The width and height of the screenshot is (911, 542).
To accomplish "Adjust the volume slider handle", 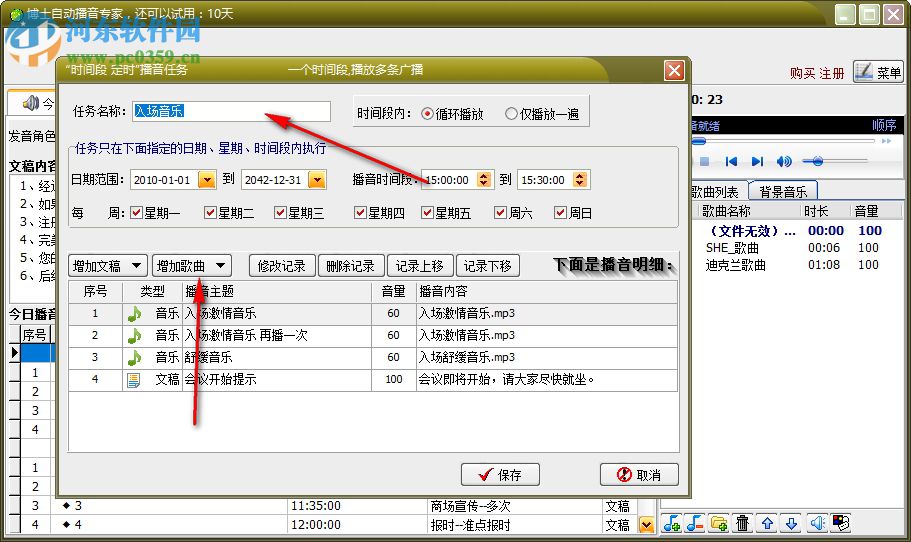I will click(x=817, y=161).
